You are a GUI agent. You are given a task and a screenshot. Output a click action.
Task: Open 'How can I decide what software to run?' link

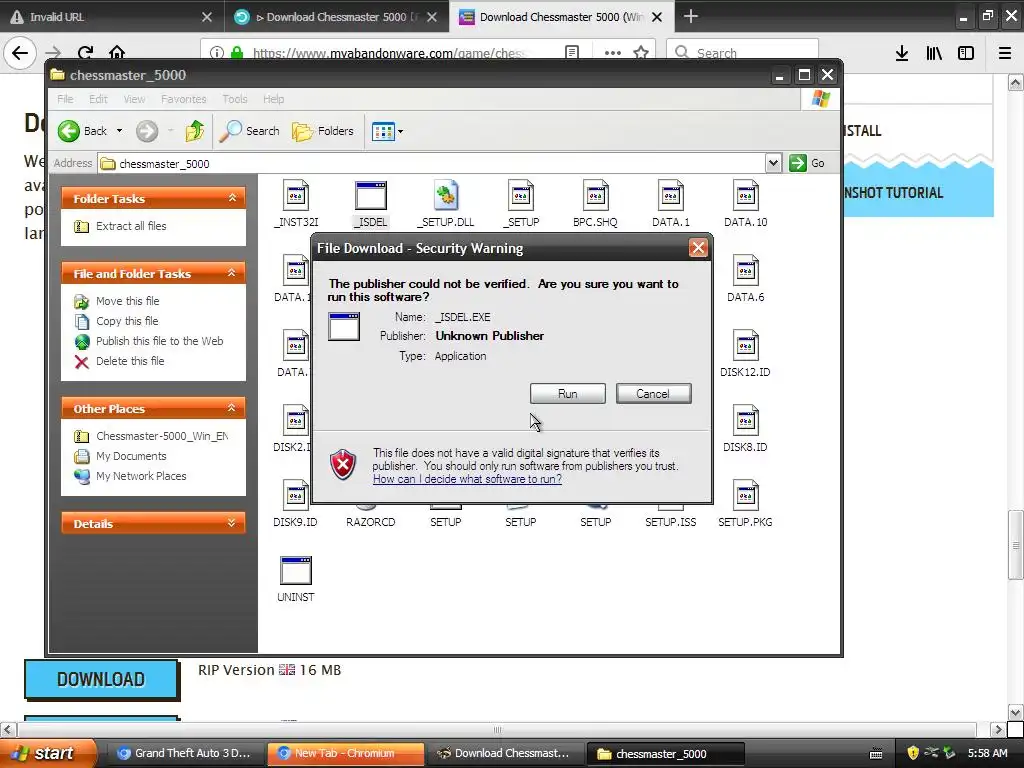tap(467, 479)
